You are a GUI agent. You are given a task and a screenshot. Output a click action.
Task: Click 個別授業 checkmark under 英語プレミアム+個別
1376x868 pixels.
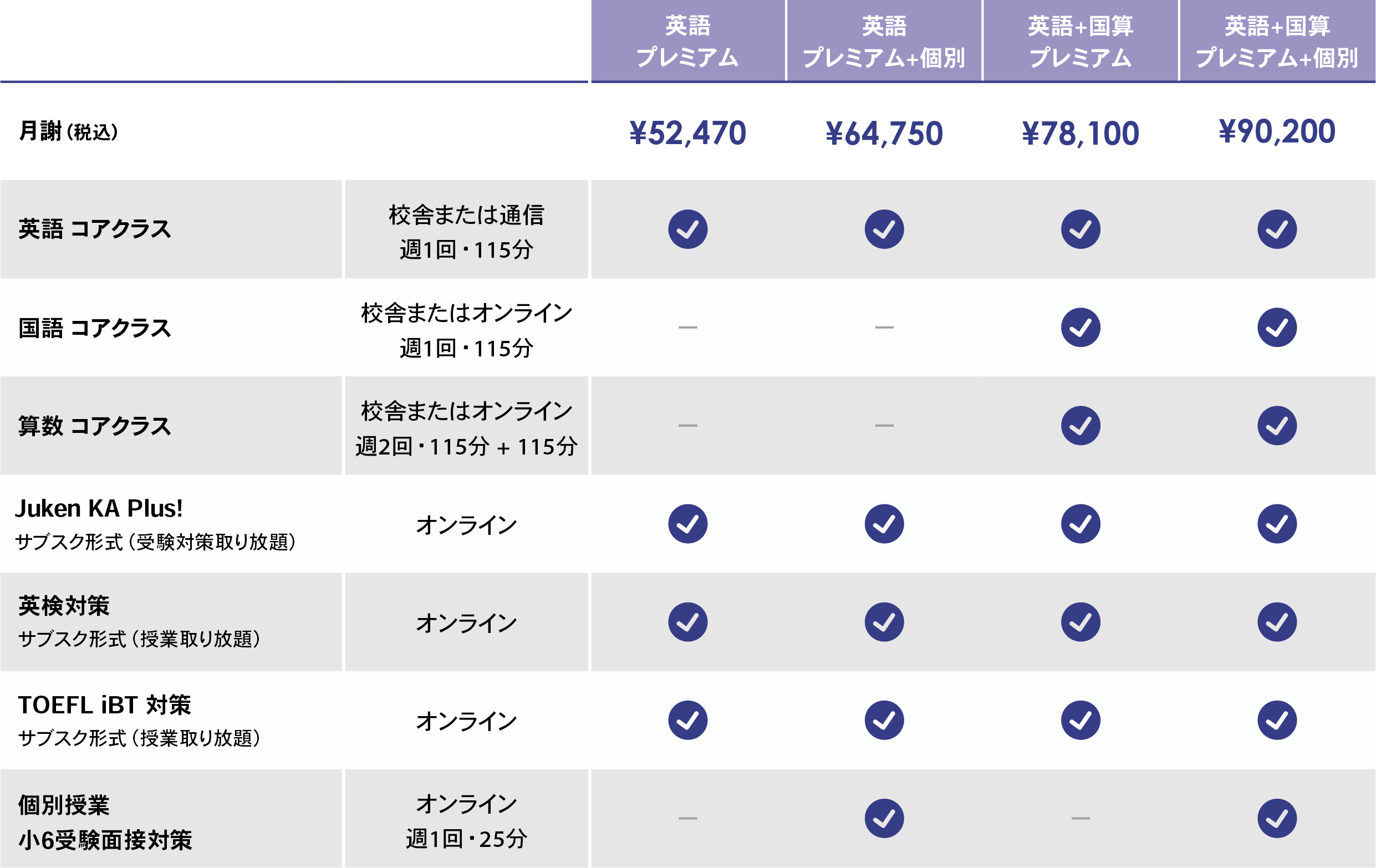(x=884, y=818)
